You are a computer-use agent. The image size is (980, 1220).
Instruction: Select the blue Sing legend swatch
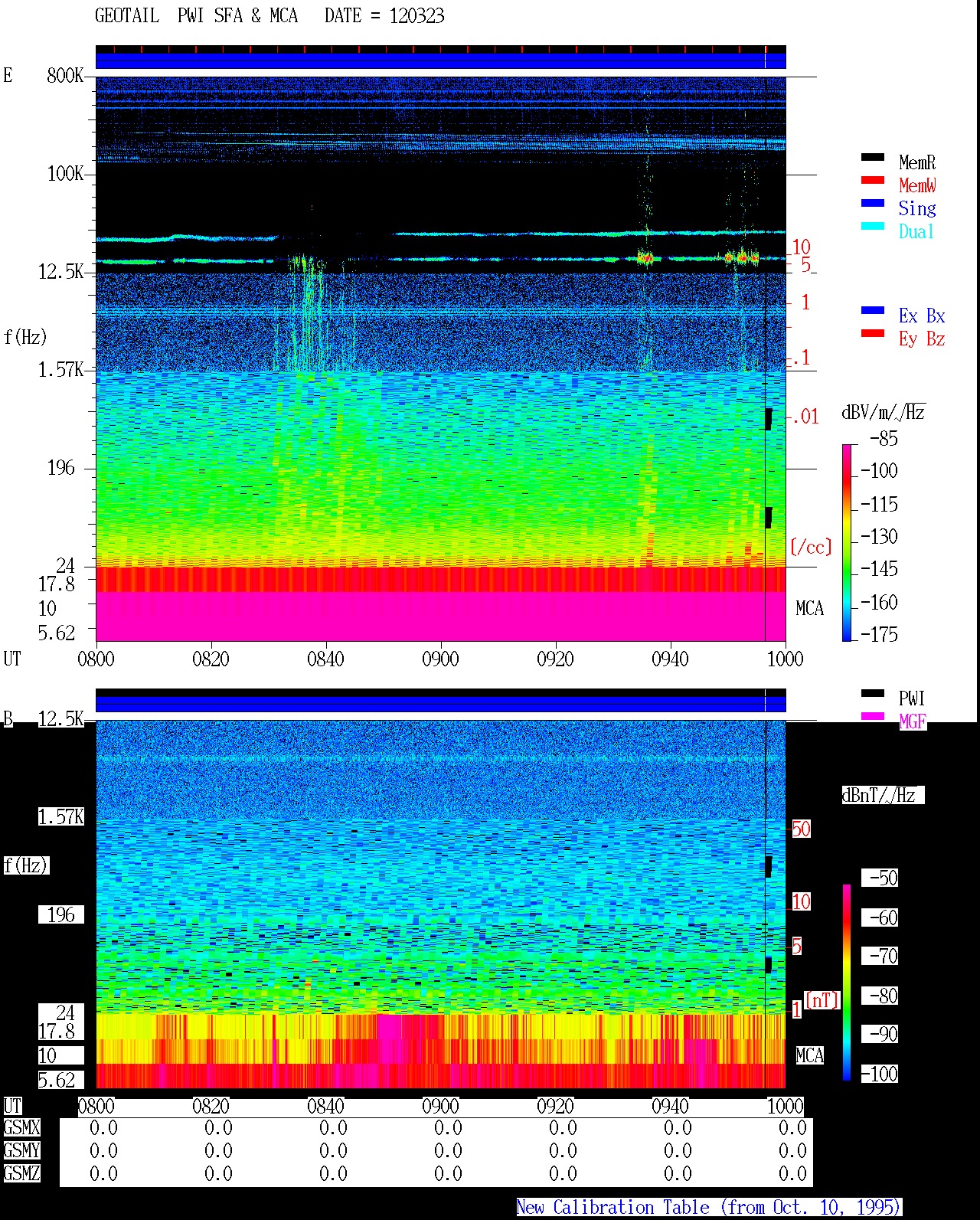pyautogui.click(x=873, y=203)
